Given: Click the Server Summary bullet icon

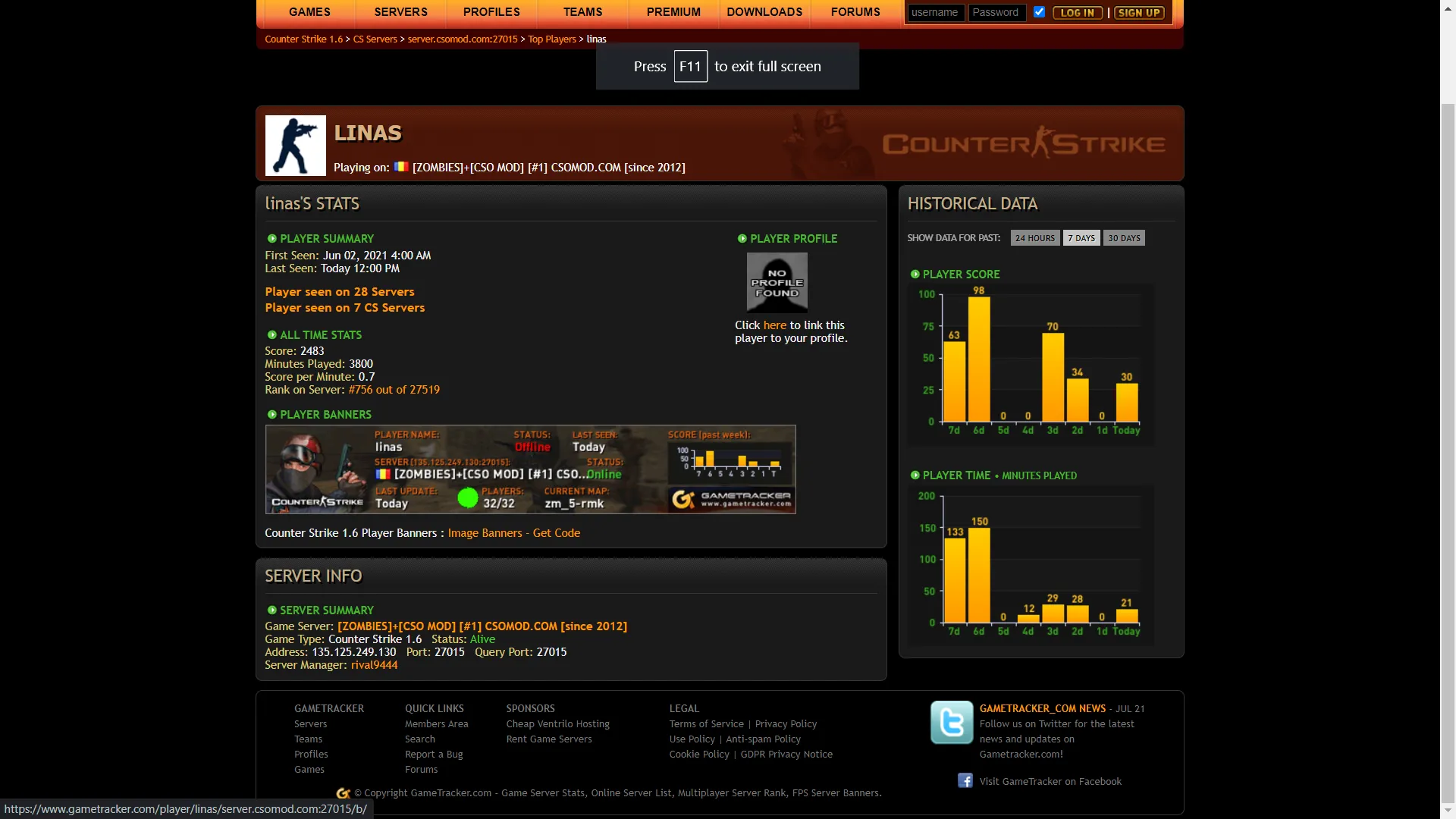Looking at the screenshot, I should tap(271, 610).
